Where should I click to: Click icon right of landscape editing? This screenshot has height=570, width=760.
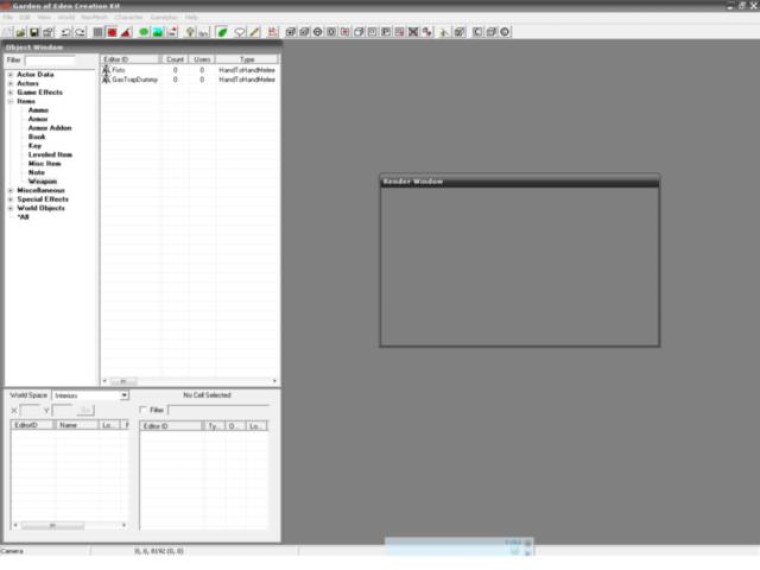[x=172, y=32]
